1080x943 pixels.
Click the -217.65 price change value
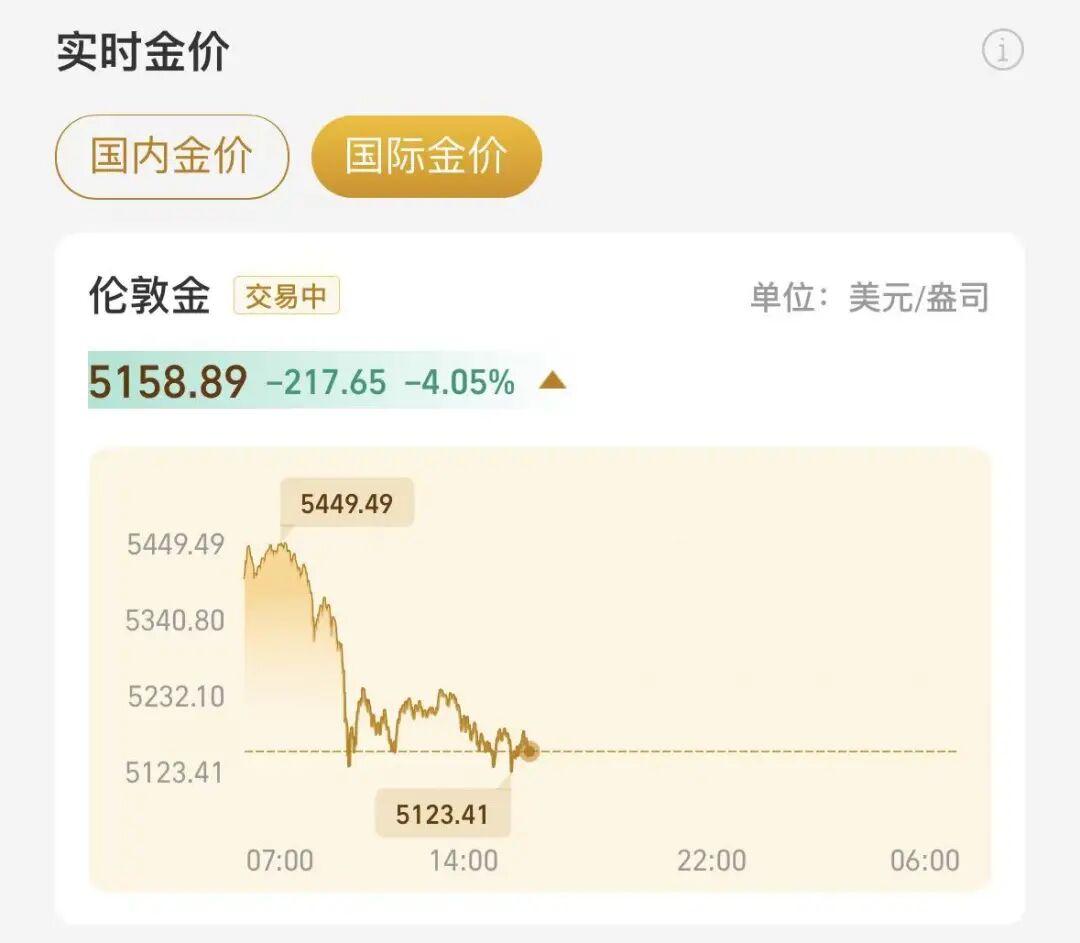click(x=326, y=381)
